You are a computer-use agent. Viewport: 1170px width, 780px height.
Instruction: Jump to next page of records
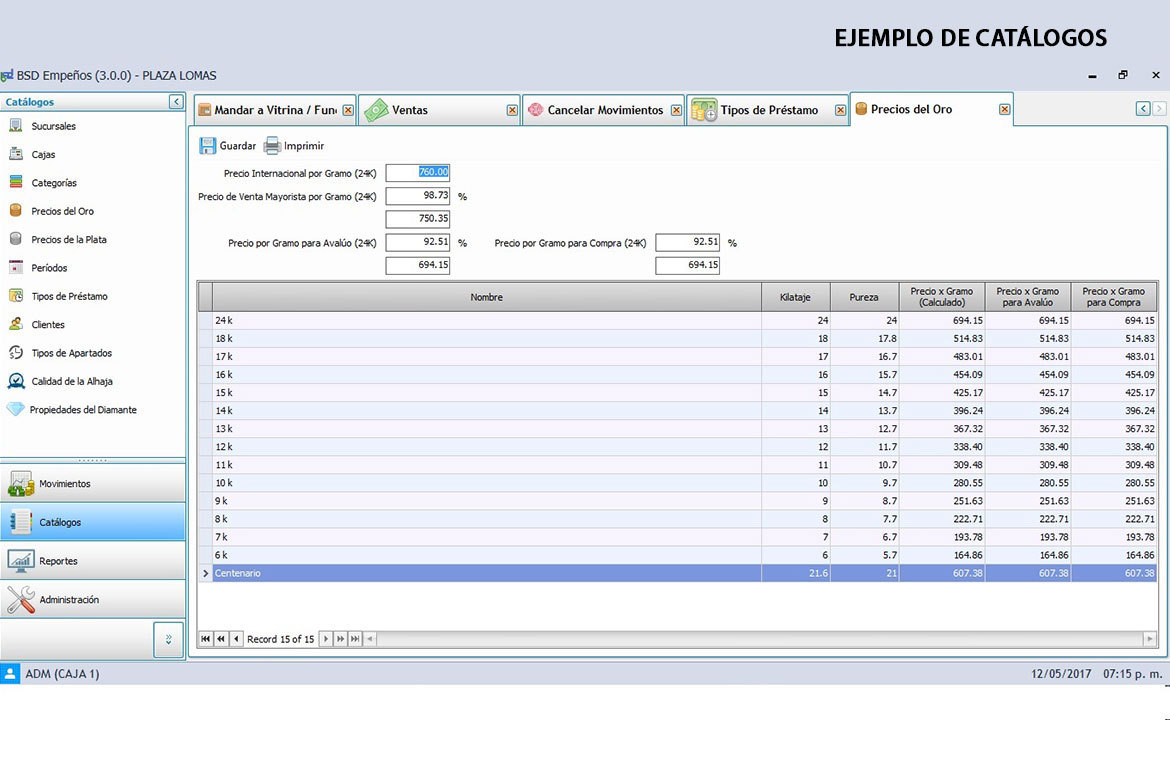(340, 639)
